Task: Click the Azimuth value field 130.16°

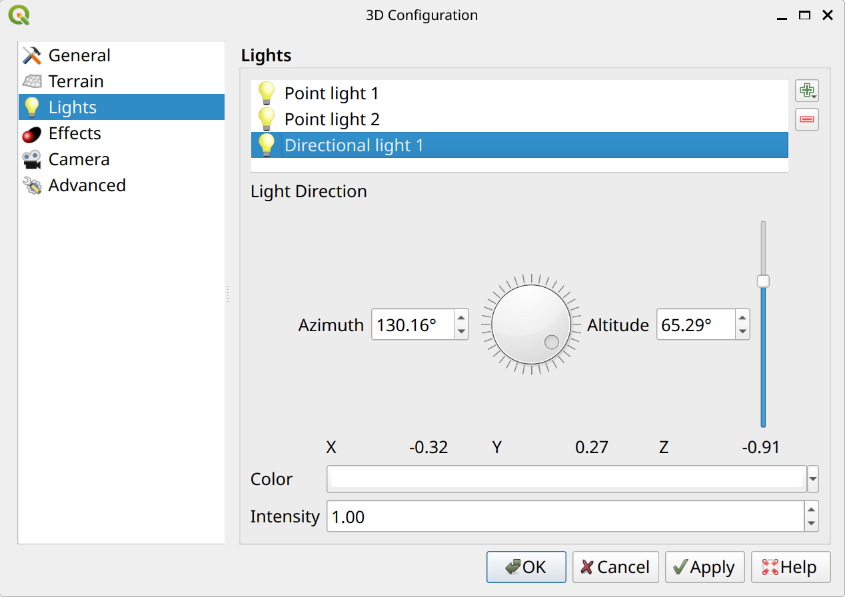Action: pos(413,324)
